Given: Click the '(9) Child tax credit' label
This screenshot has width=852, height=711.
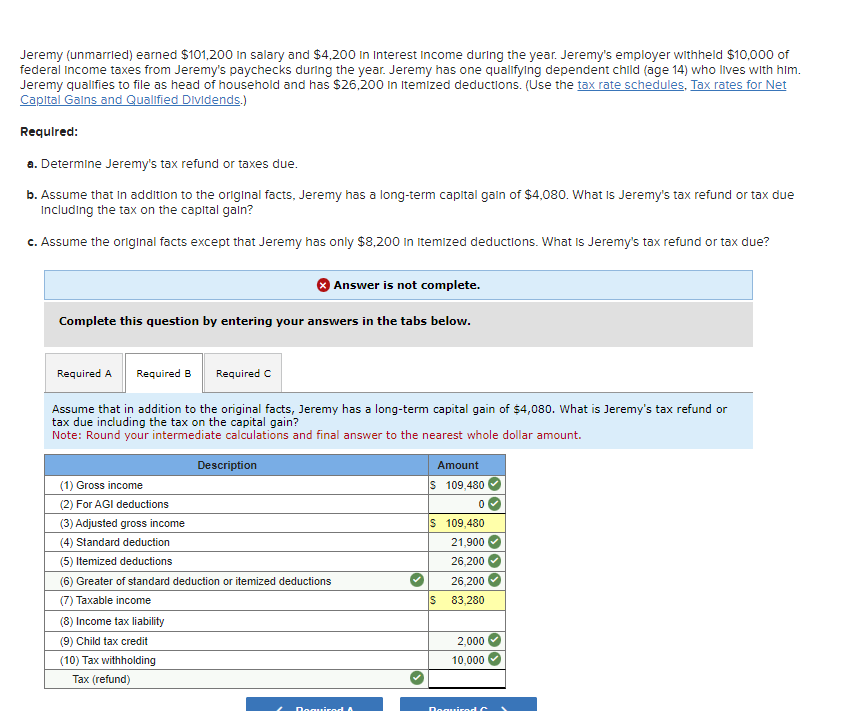Looking at the screenshot, I should [x=104, y=641].
